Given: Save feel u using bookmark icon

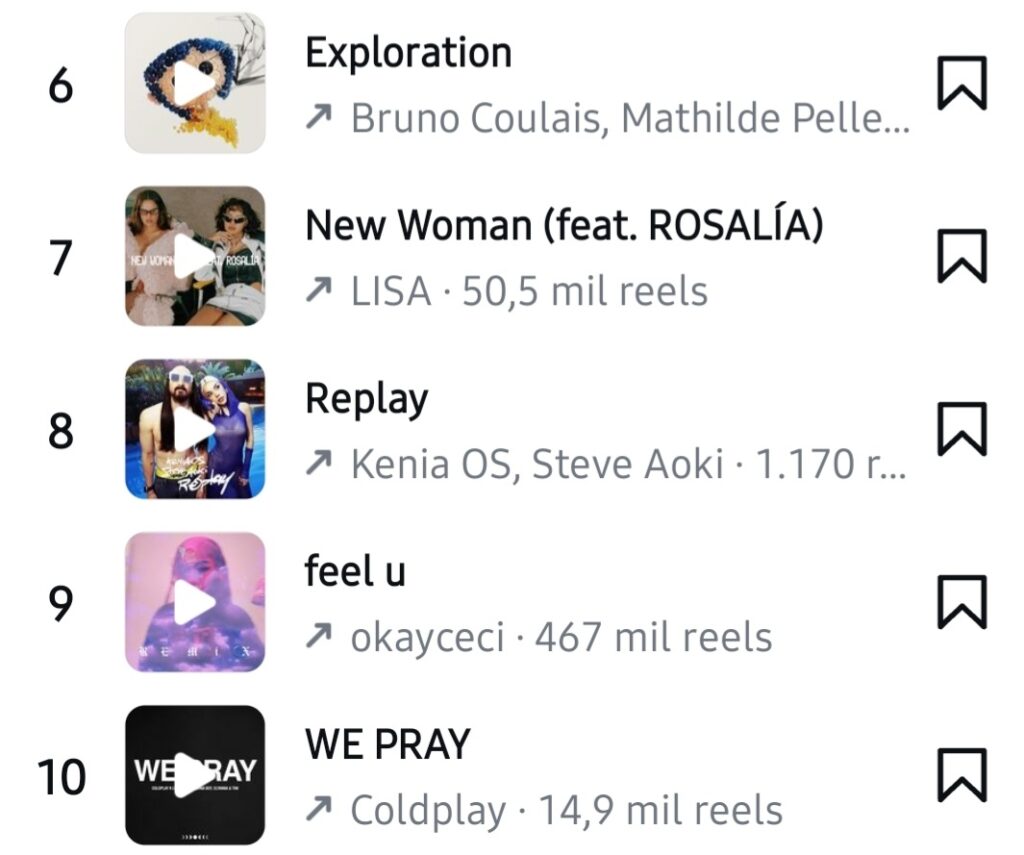Looking at the screenshot, I should [x=961, y=602].
